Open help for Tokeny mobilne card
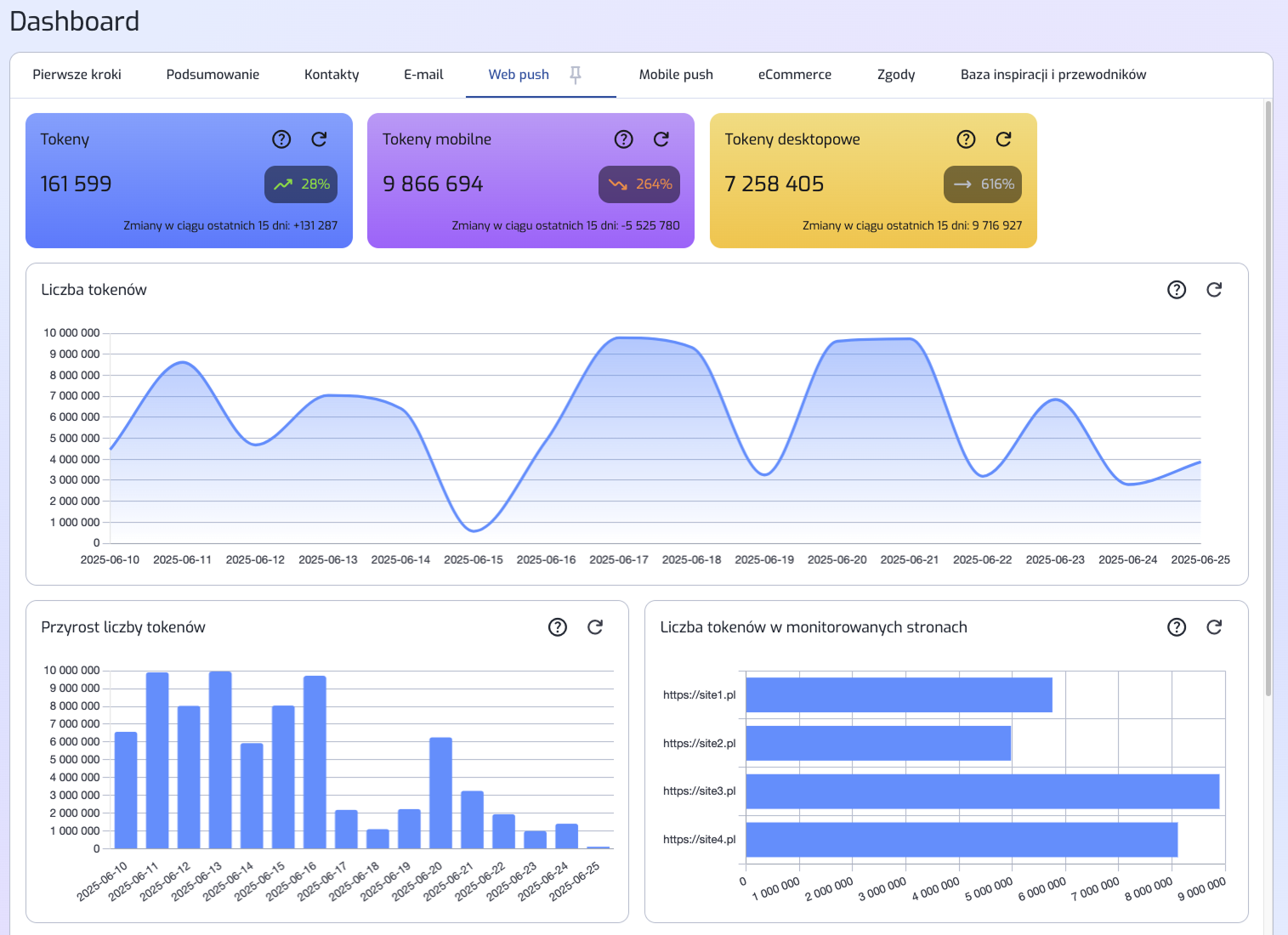The image size is (1288, 935). click(x=624, y=139)
